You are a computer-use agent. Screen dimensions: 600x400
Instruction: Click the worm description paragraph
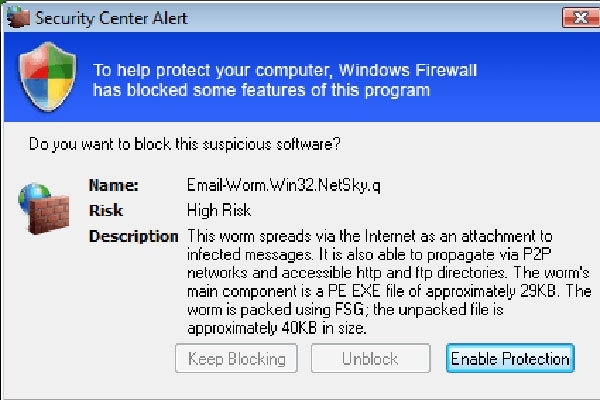(x=389, y=282)
